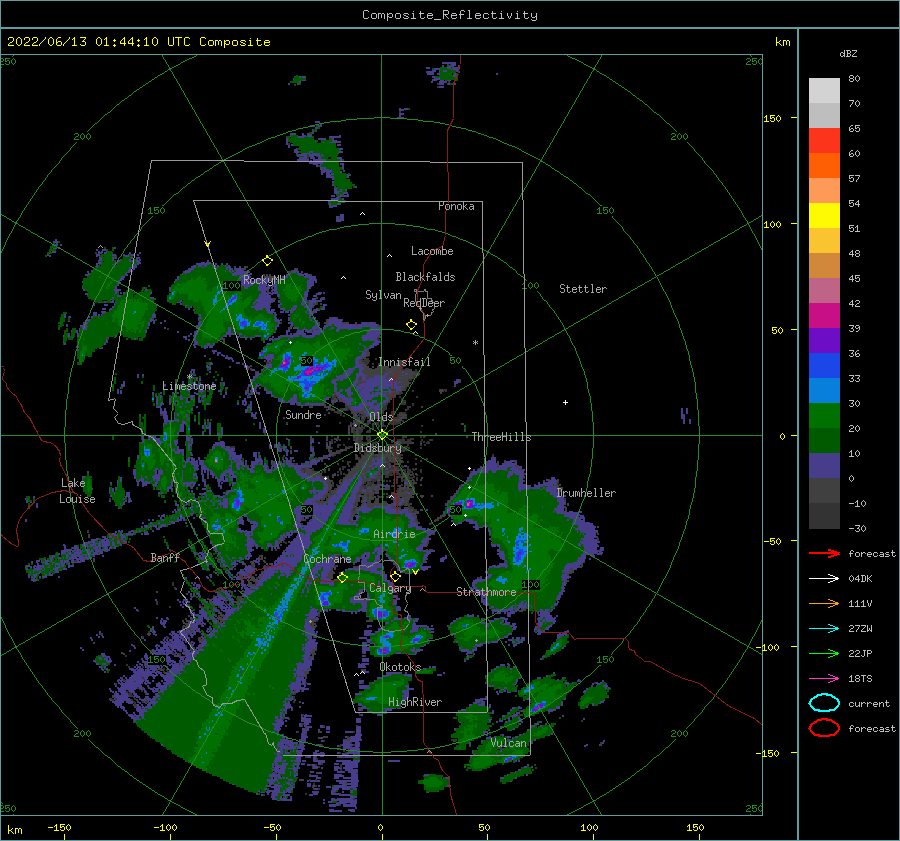Click the yellow diamond marker near RockyMH

click(x=267, y=261)
